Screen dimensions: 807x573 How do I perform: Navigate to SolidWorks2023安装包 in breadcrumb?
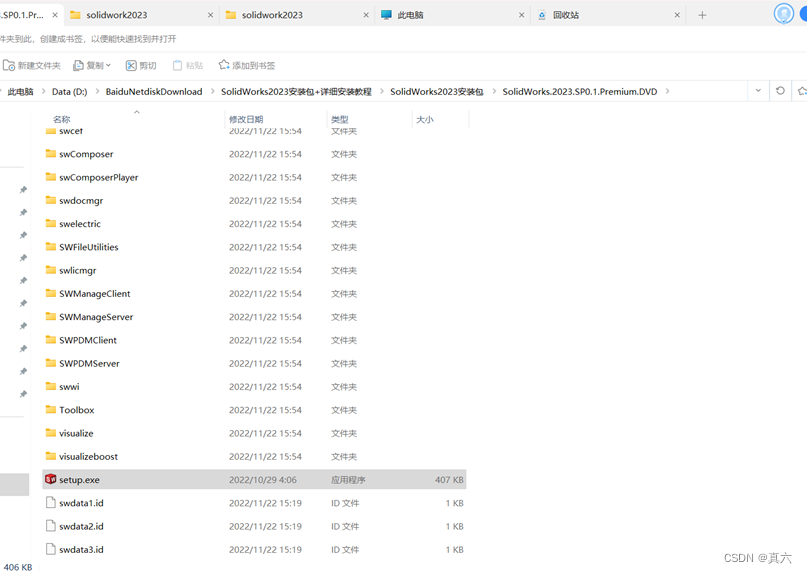[436, 92]
